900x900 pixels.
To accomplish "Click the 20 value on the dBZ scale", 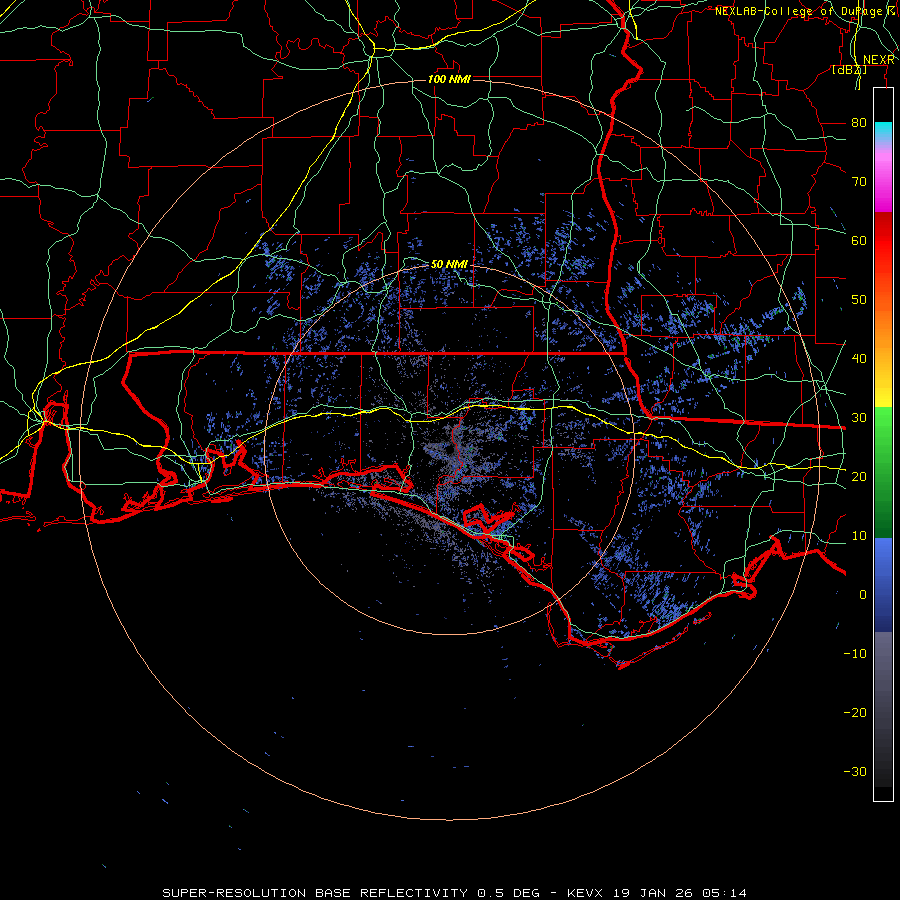I will pyautogui.click(x=859, y=476).
